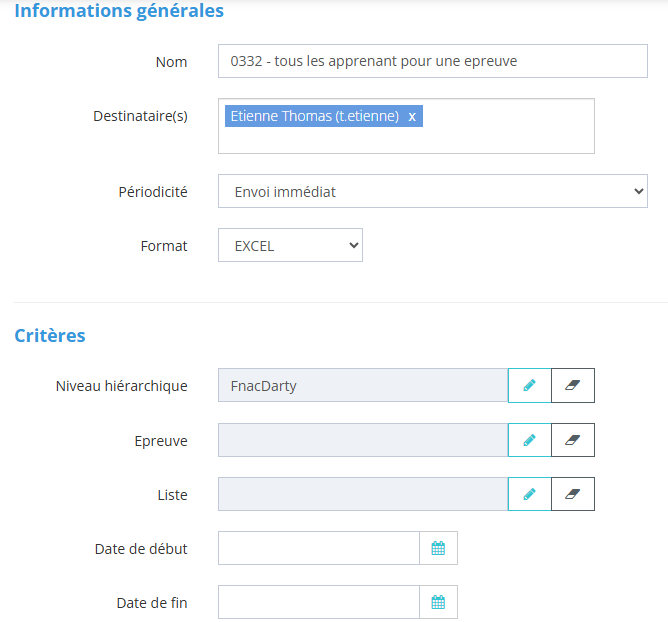The image size is (668, 622).
Task: Click the Date de fin input field
Action: pos(318,602)
